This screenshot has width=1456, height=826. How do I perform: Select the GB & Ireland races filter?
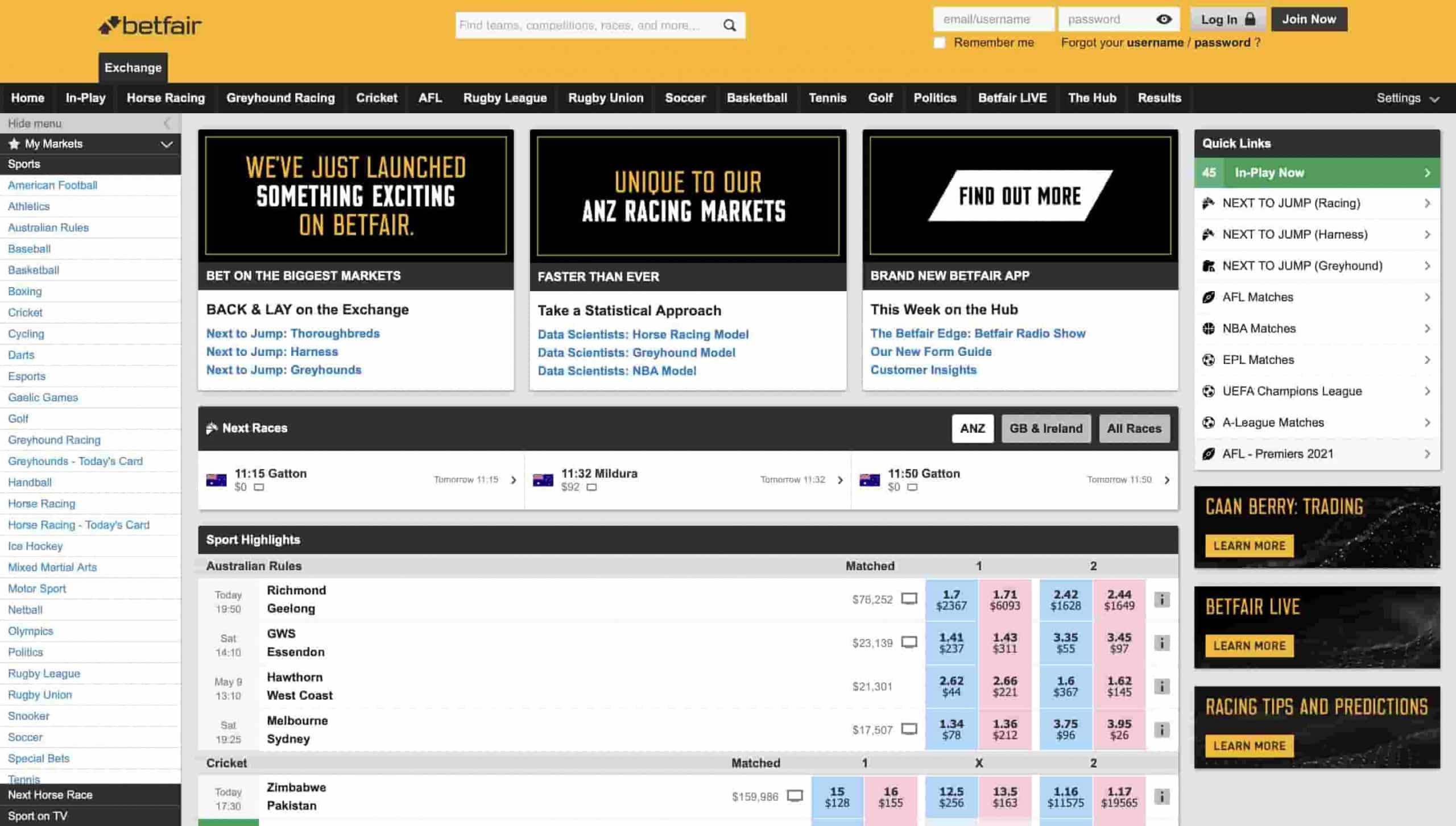click(x=1046, y=429)
